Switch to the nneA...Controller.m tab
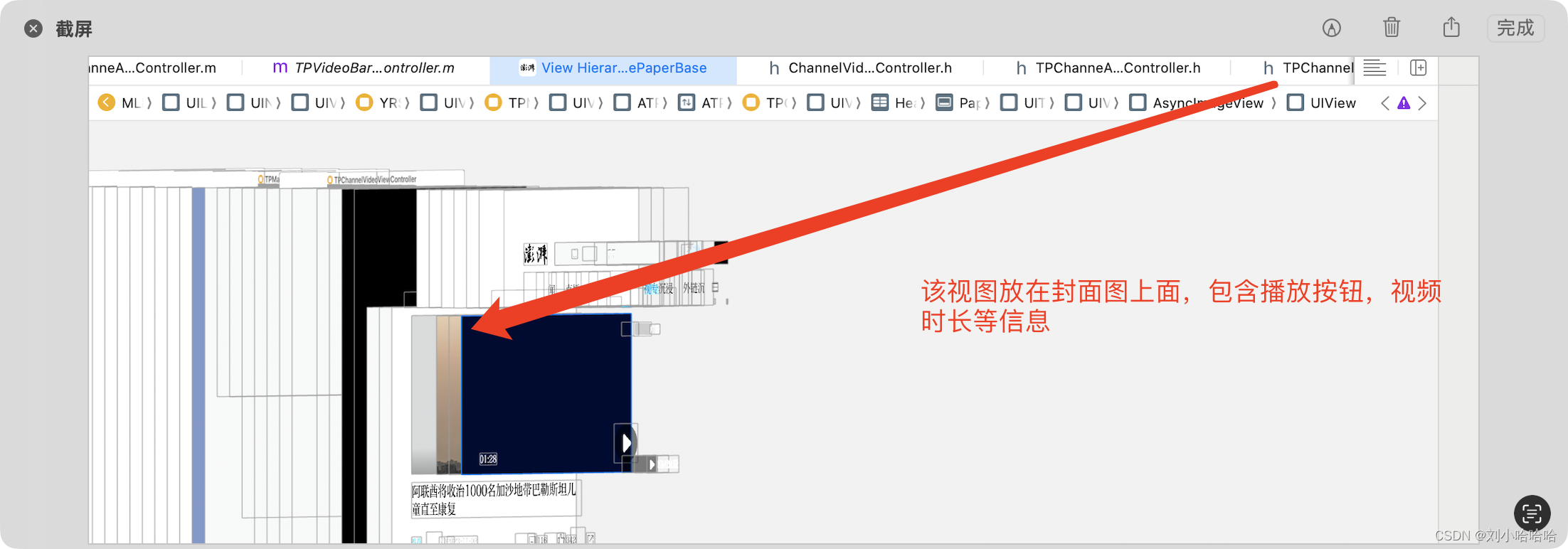Image resolution: width=1568 pixels, height=549 pixels. tap(153, 68)
